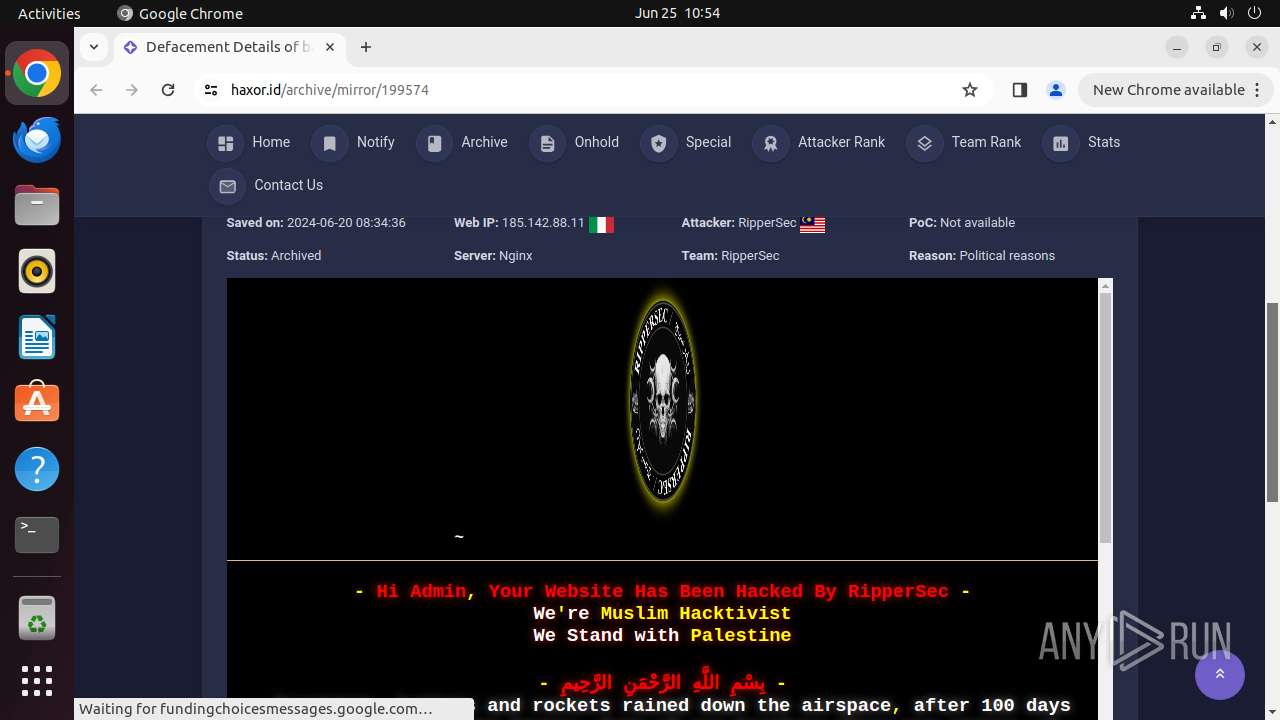The image size is (1280, 720).
Task: Open the Special section
Action: 708,142
